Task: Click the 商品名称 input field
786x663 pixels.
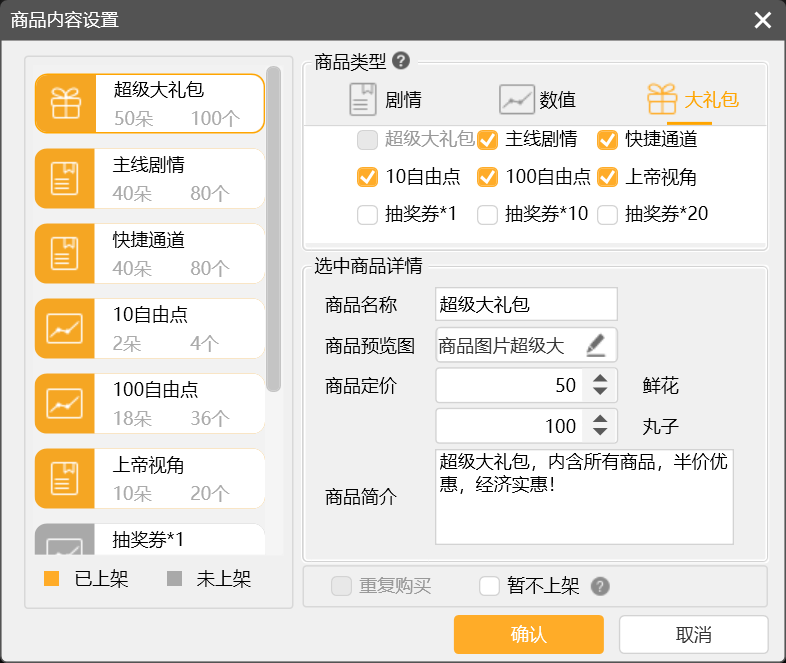Action: tap(526, 304)
